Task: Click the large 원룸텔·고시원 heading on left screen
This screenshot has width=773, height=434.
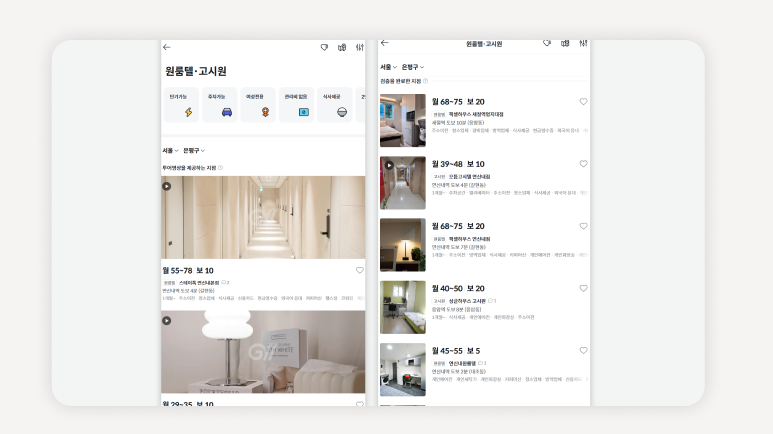Action: point(196,71)
